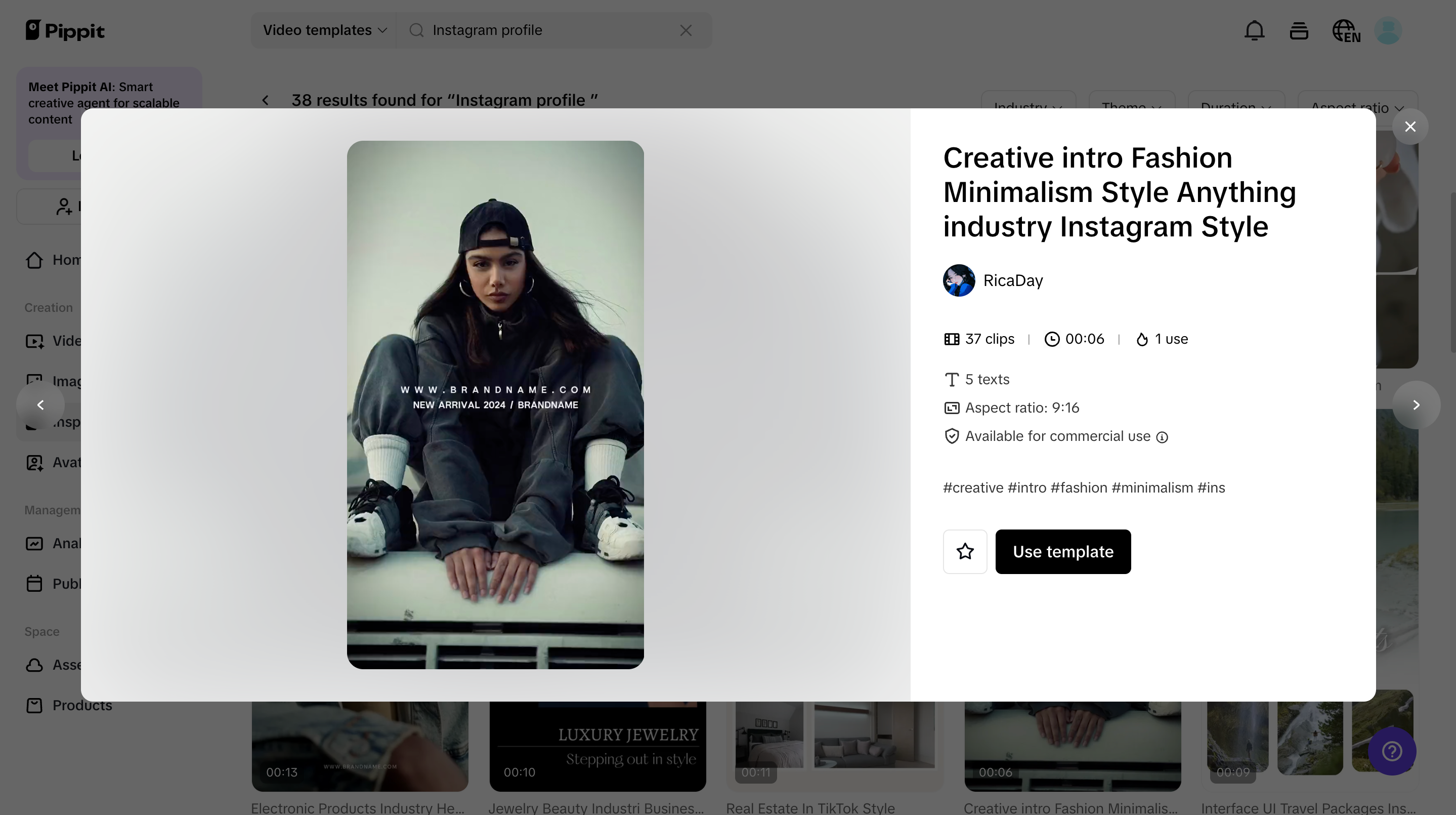
Task: Open the Video templates dropdown
Action: [322, 30]
